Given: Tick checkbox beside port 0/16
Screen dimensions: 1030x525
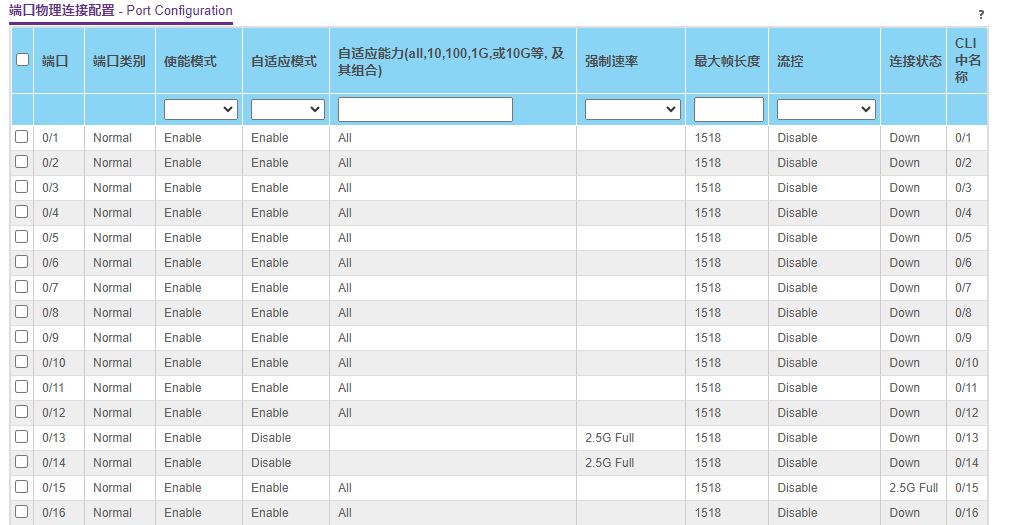Looking at the screenshot, I should pos(22,511).
